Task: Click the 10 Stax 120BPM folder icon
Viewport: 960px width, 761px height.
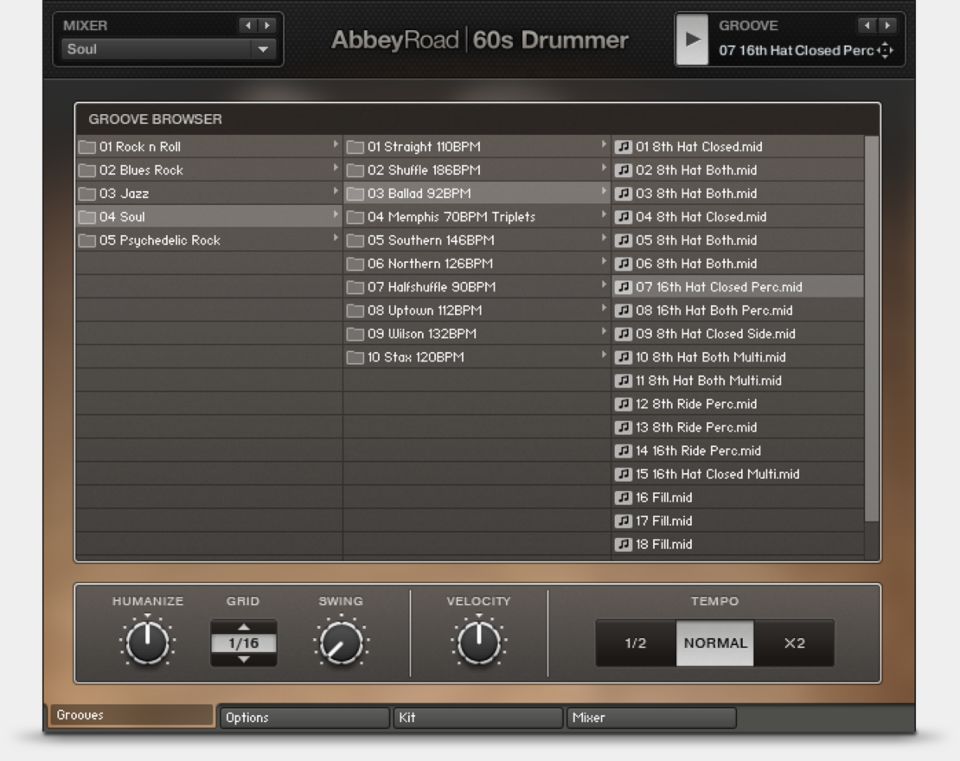Action: point(355,358)
